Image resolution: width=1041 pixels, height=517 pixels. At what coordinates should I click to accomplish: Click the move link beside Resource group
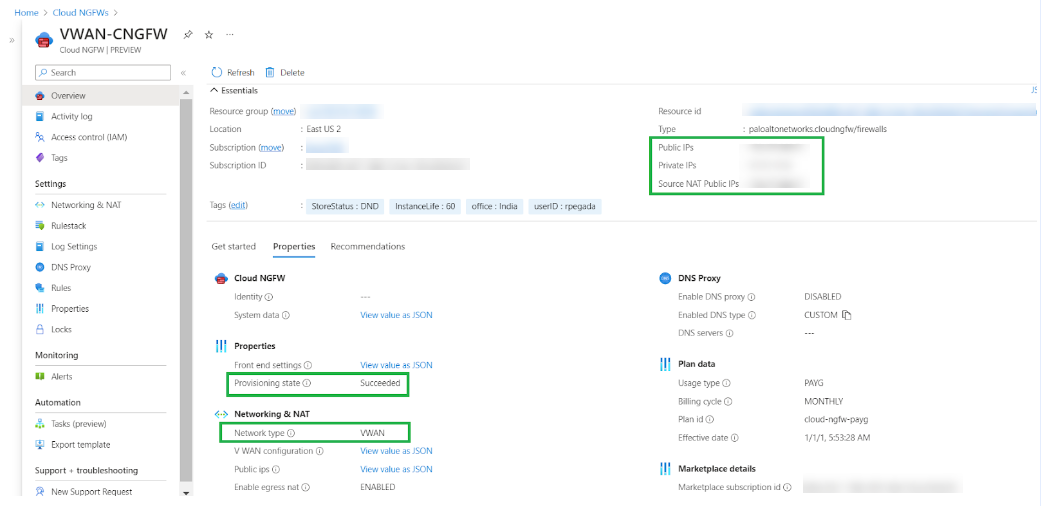[283, 111]
